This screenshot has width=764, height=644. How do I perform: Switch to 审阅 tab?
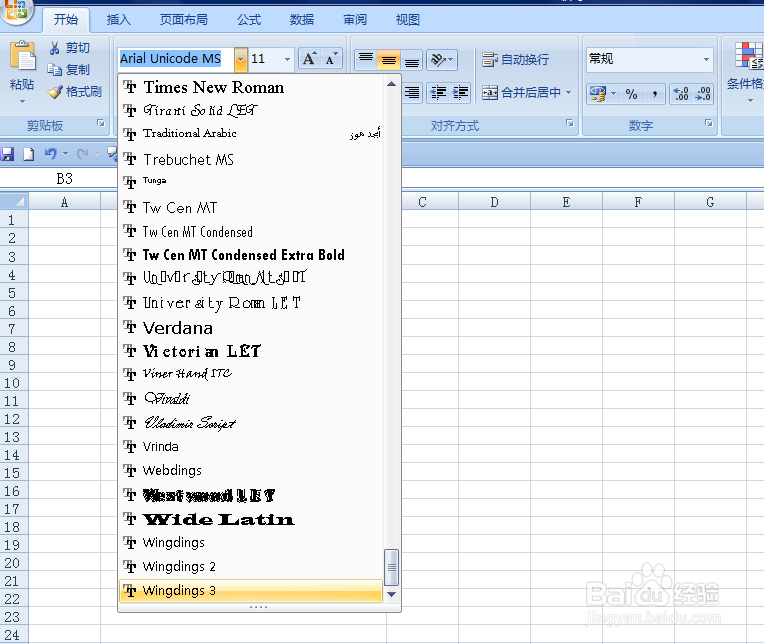tap(355, 19)
